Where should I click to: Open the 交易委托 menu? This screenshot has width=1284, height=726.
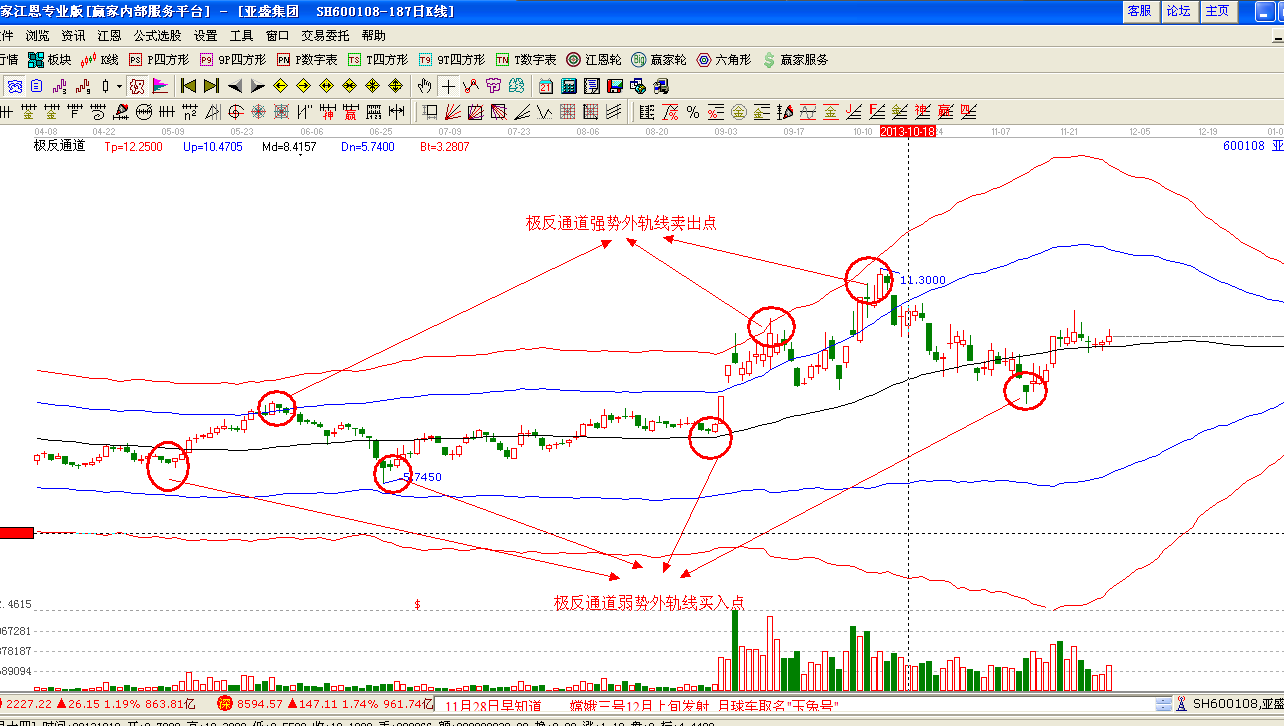[325, 35]
